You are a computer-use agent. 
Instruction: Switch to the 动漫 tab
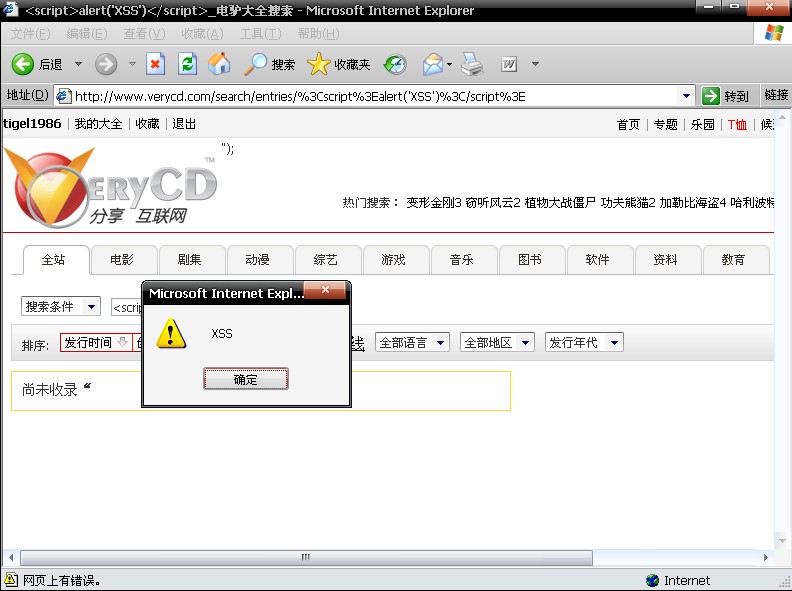coord(258,260)
